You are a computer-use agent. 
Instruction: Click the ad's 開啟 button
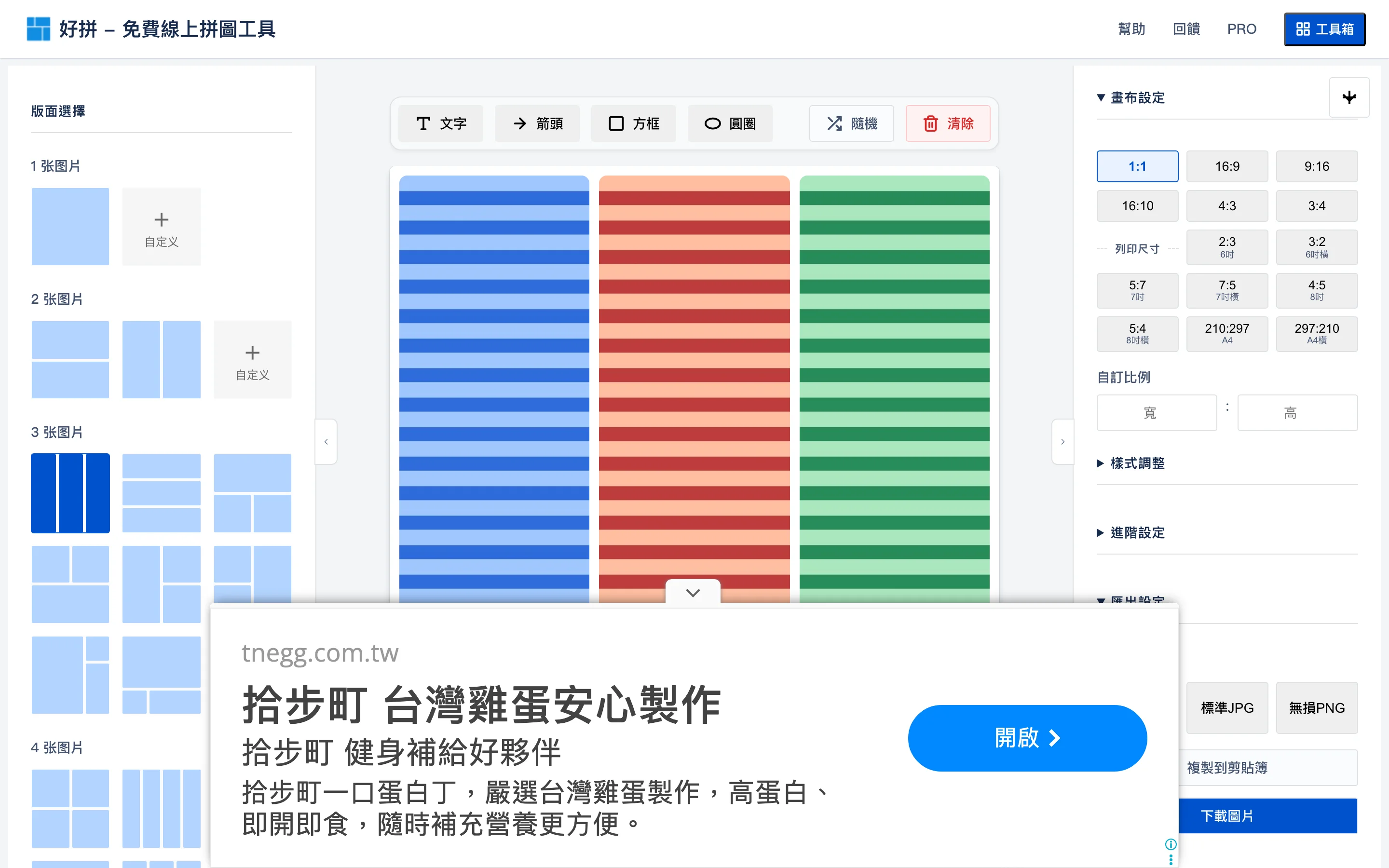point(1027,738)
